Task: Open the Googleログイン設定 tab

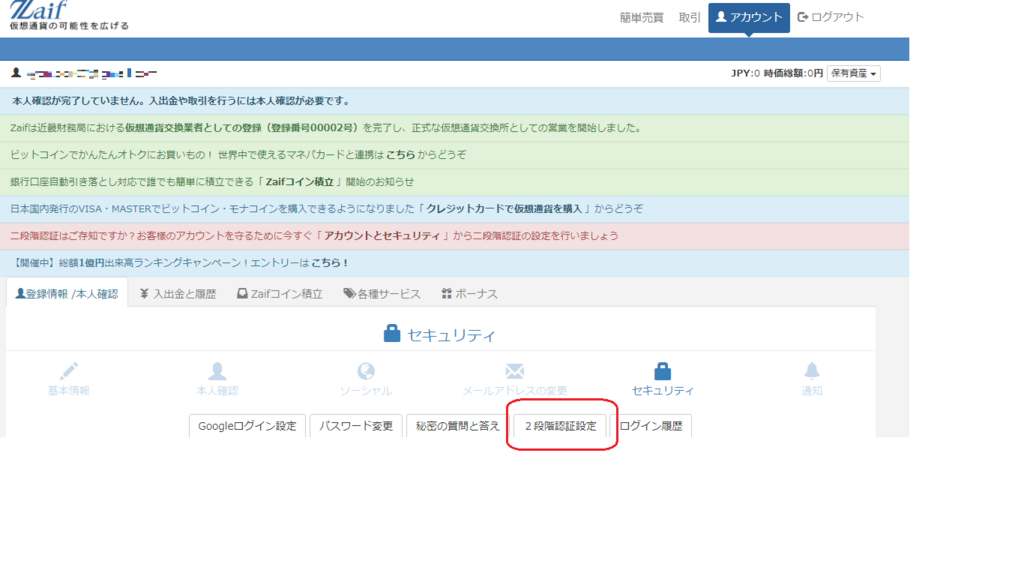Action: (x=247, y=426)
